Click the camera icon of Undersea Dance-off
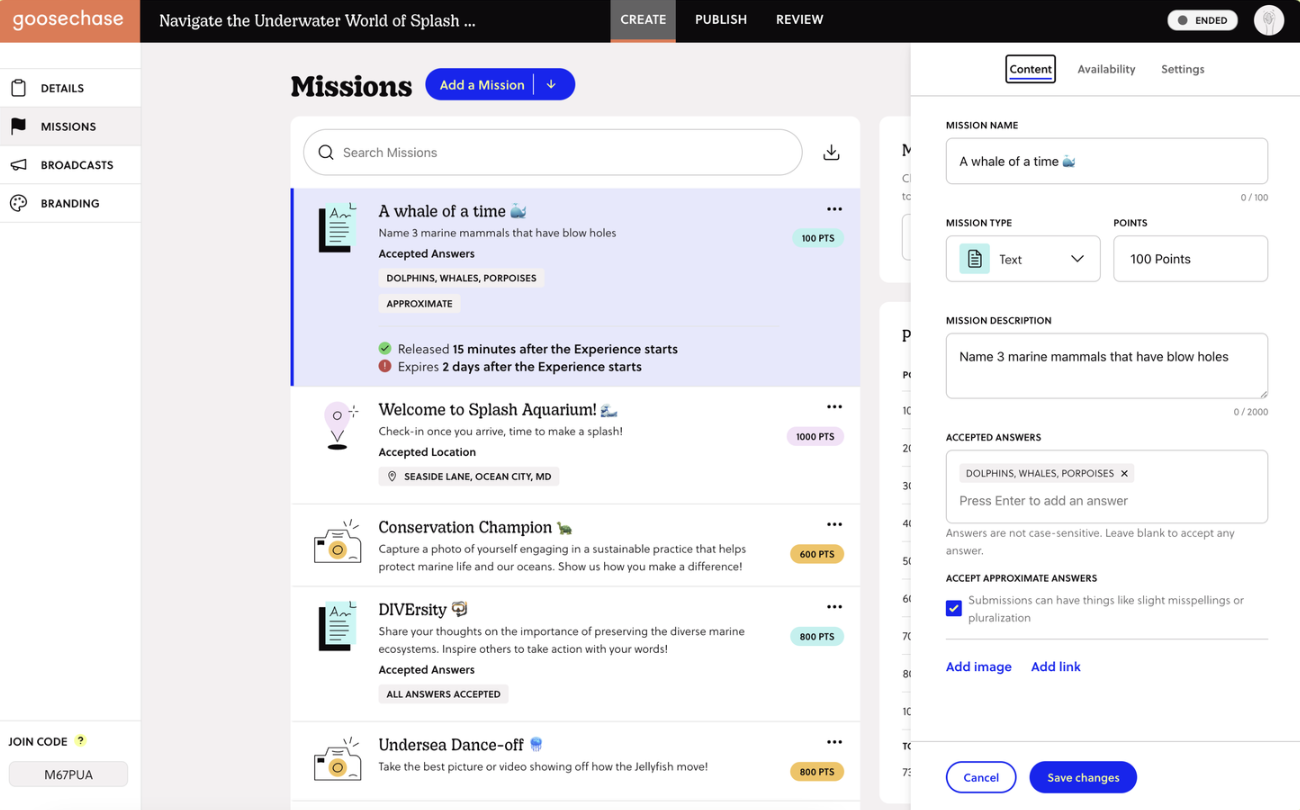Image resolution: width=1300 pixels, height=810 pixels. click(x=338, y=760)
